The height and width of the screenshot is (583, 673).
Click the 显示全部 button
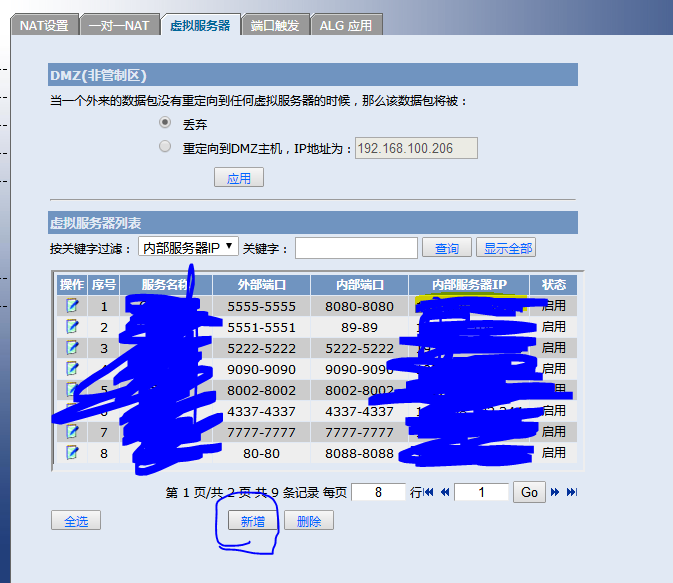(x=506, y=248)
